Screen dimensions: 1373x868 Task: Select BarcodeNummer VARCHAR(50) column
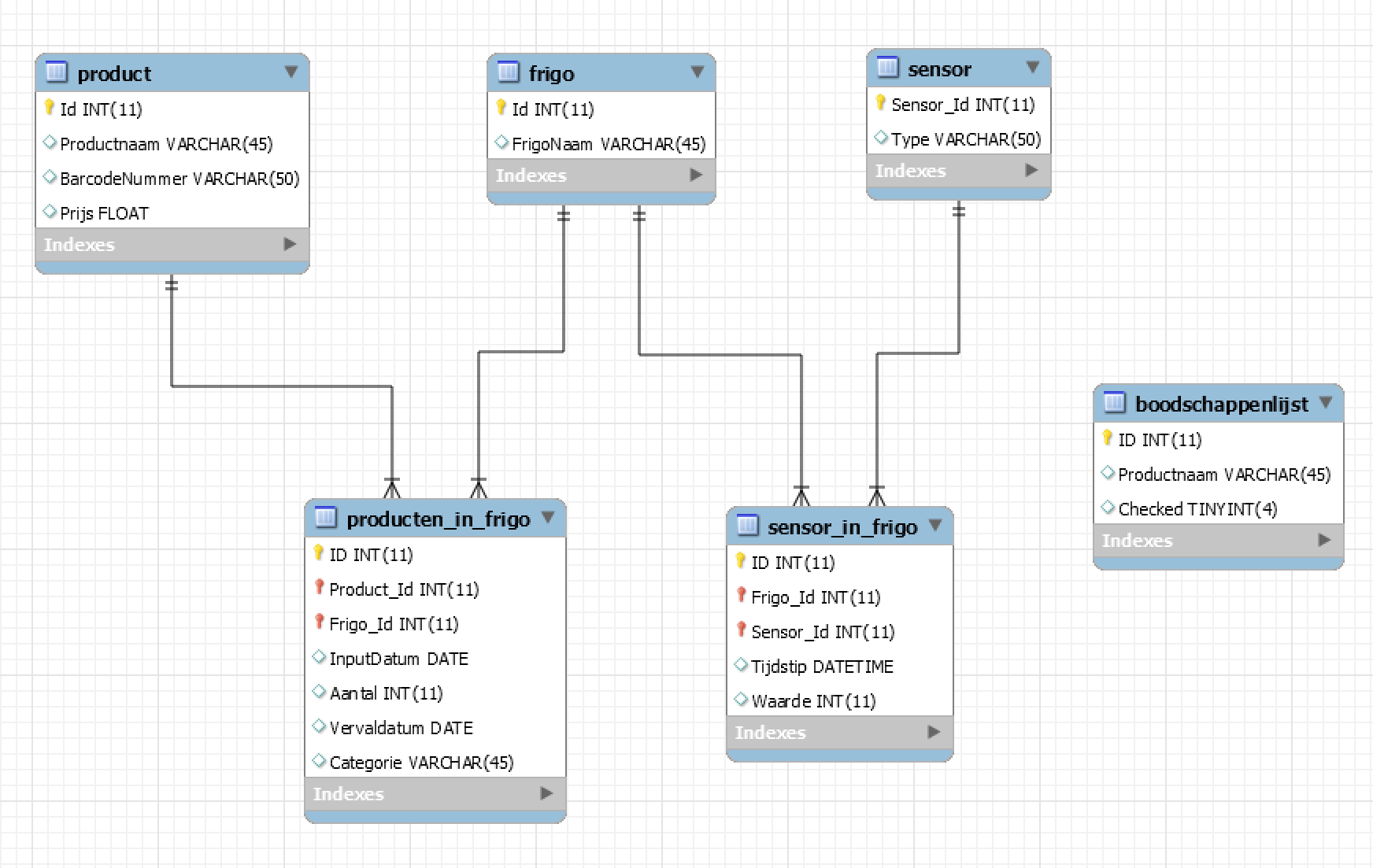(172, 179)
